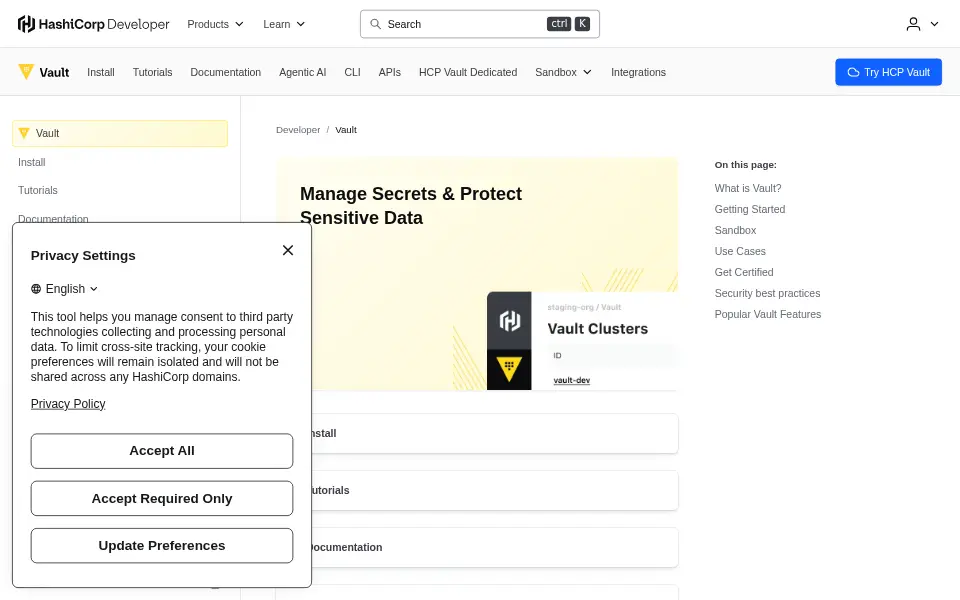Click the HashiCorp logo in Vault Clusters image
Screen dimensions: 960x600
click(509, 320)
